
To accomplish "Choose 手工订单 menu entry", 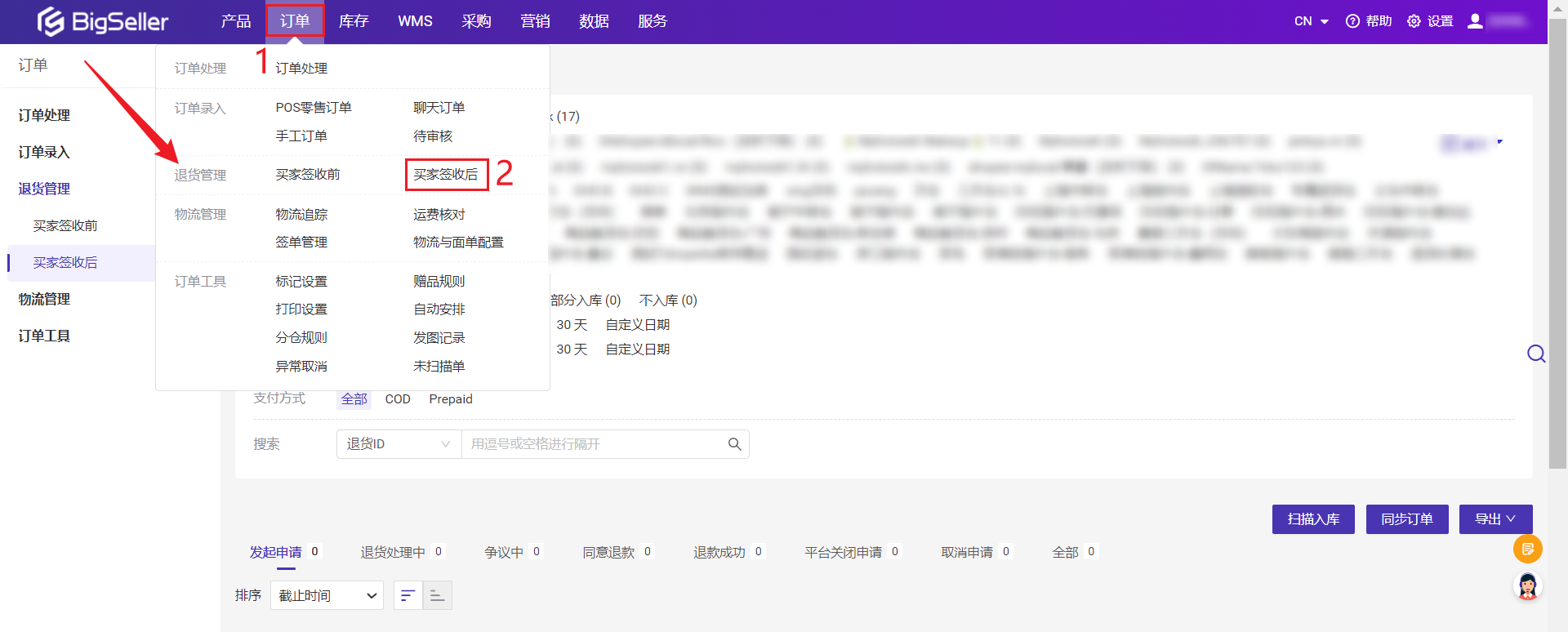I will pyautogui.click(x=301, y=136).
